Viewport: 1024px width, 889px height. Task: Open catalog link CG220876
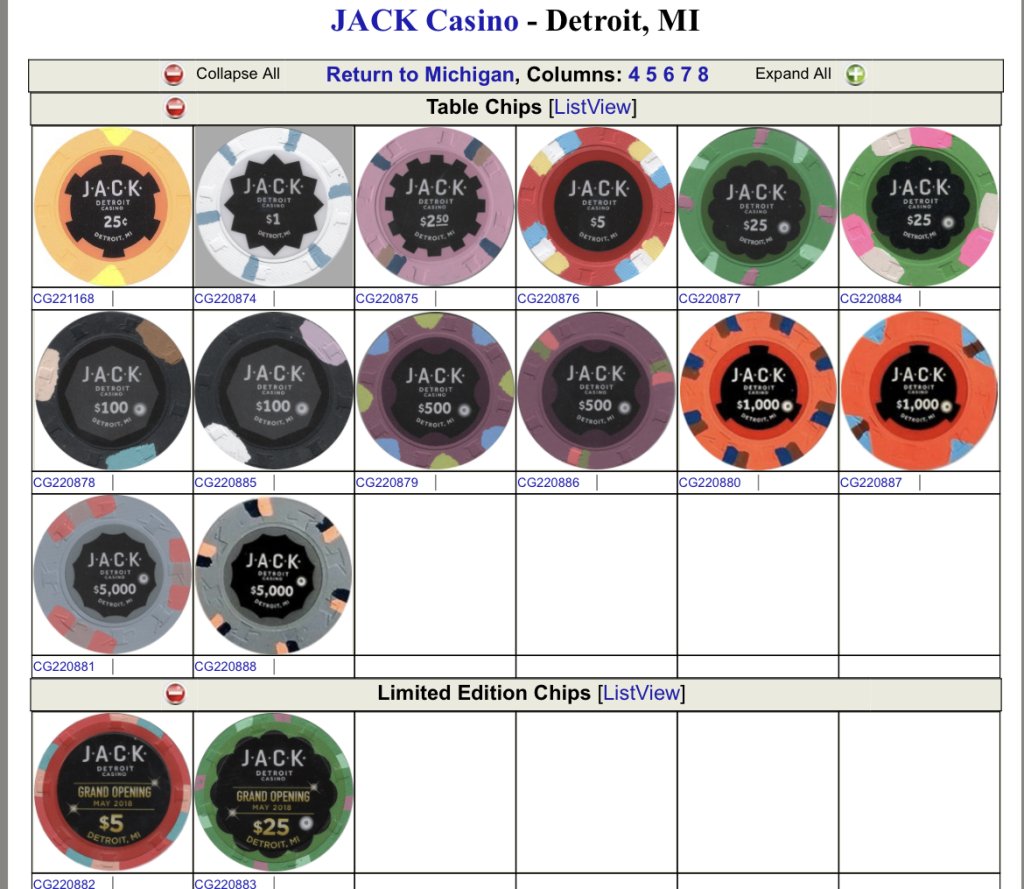pyautogui.click(x=548, y=299)
